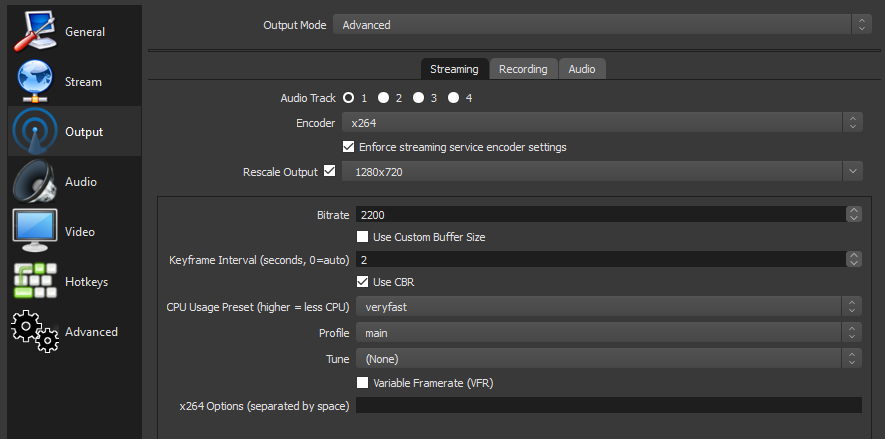Select the Stream globe icon
Image resolution: width=885 pixels, height=439 pixels.
click(34, 82)
